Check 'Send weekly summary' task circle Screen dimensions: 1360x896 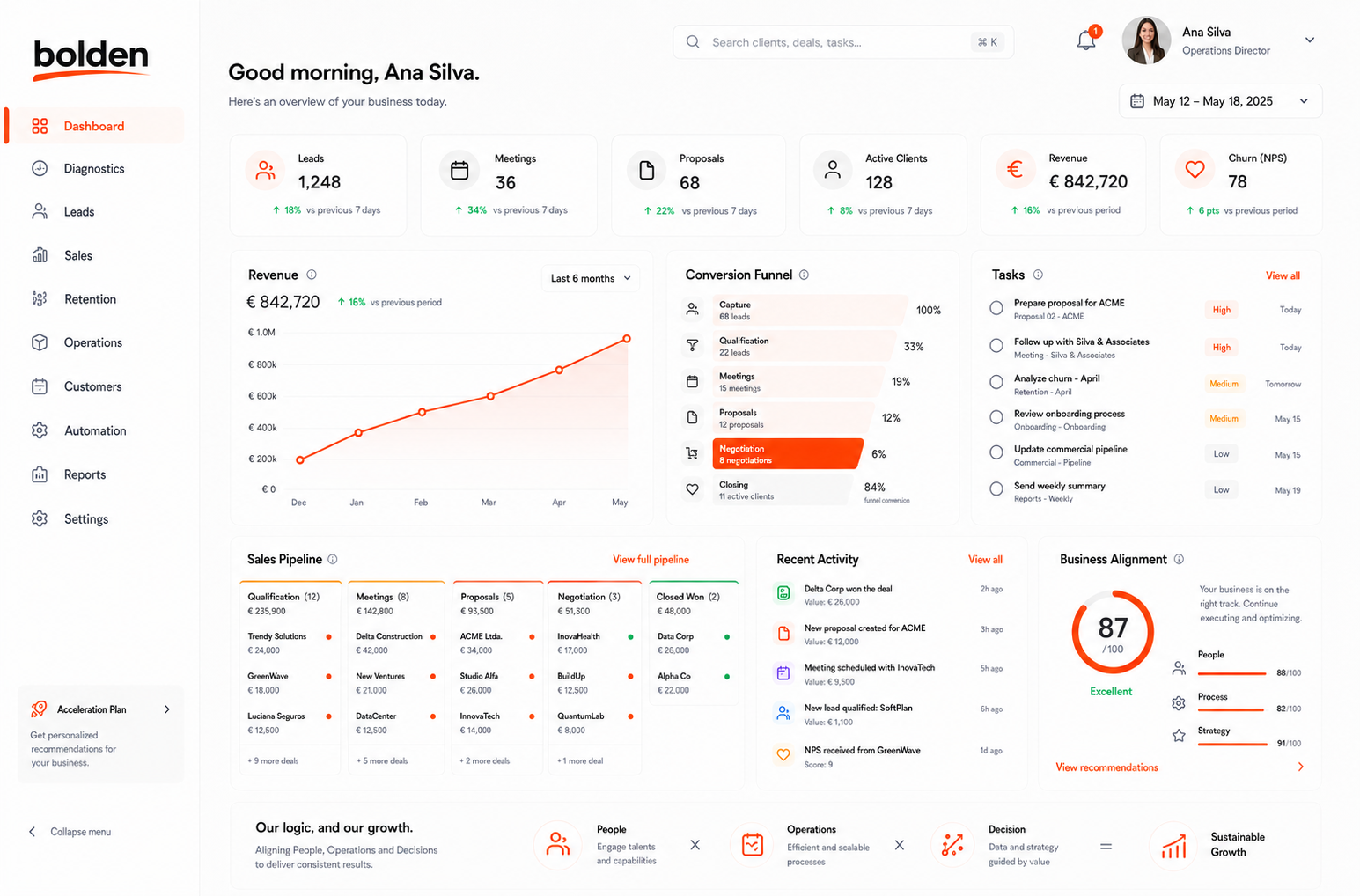point(996,488)
